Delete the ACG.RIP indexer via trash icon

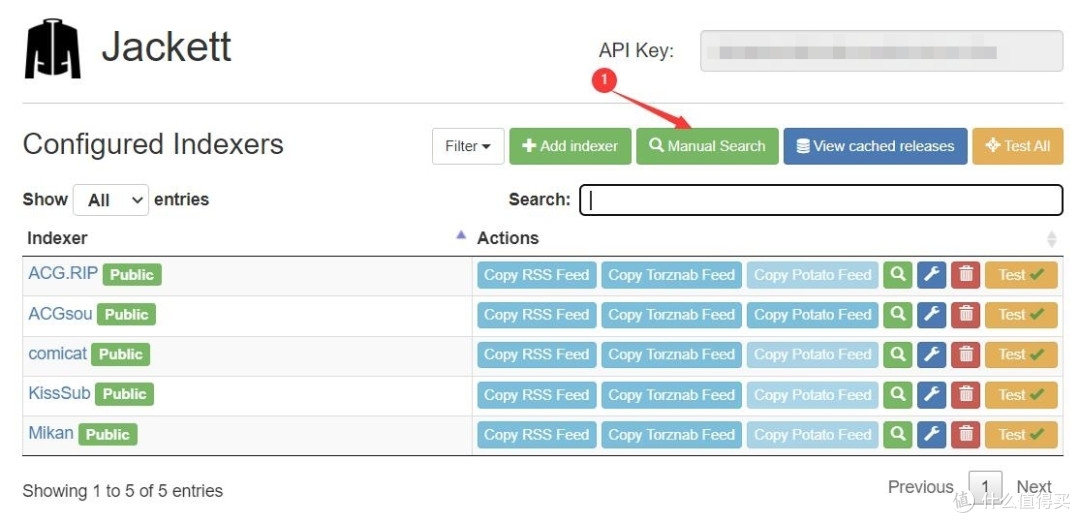(965, 275)
